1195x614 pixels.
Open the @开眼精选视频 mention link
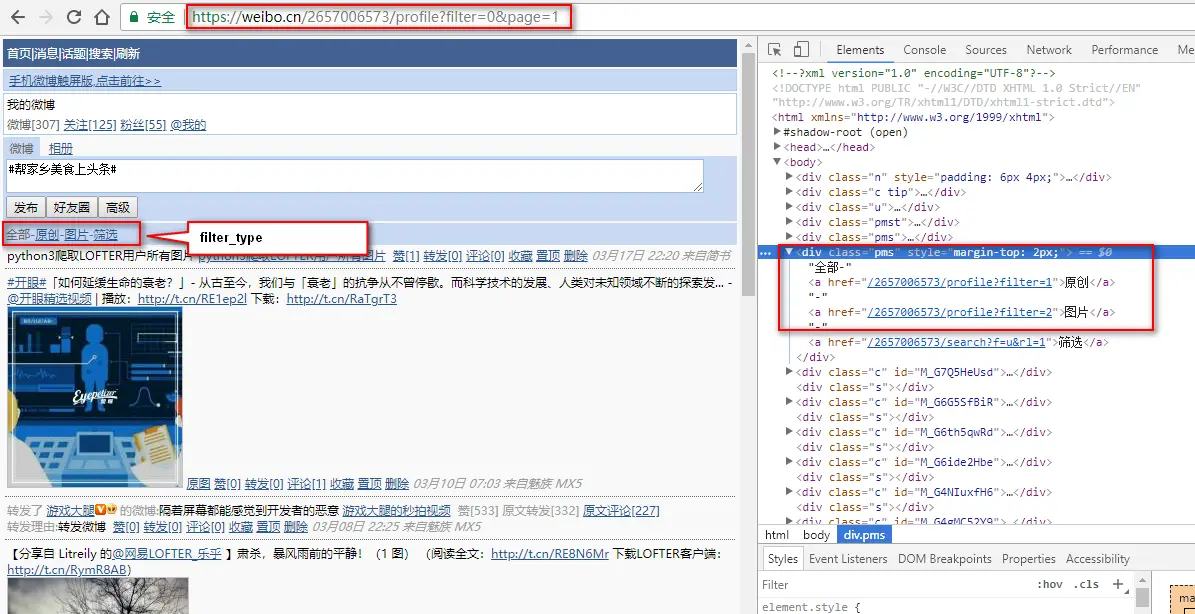[50, 299]
